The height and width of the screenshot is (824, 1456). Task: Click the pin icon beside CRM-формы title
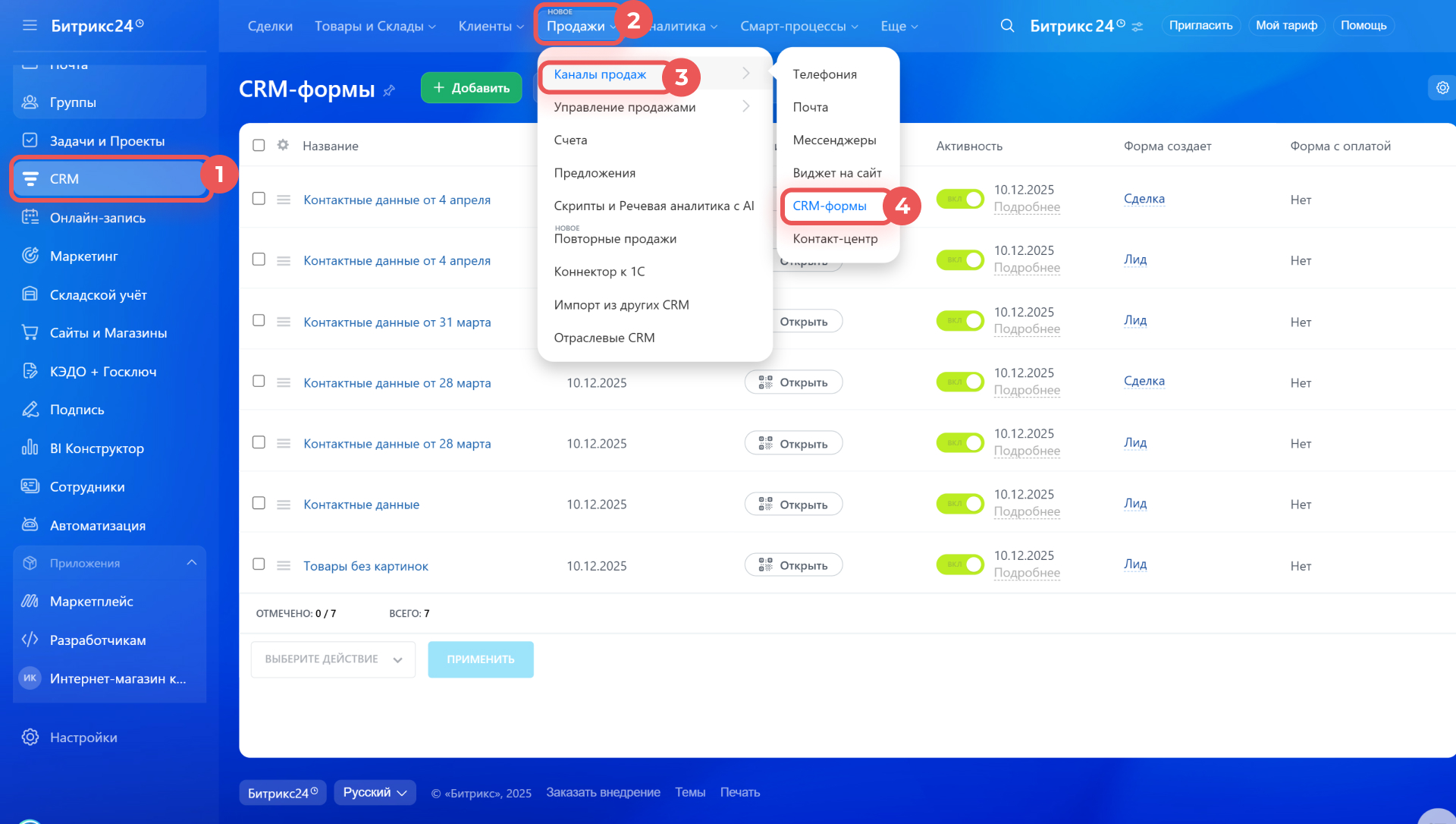[x=389, y=91]
